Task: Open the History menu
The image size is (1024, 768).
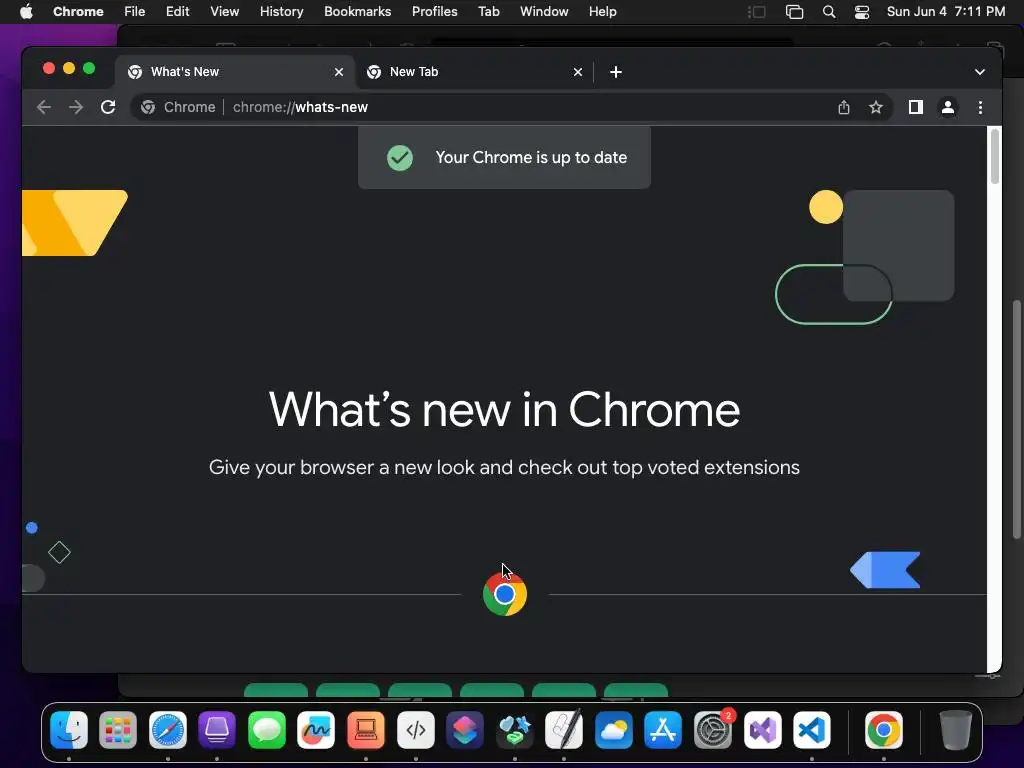Action: click(x=281, y=12)
